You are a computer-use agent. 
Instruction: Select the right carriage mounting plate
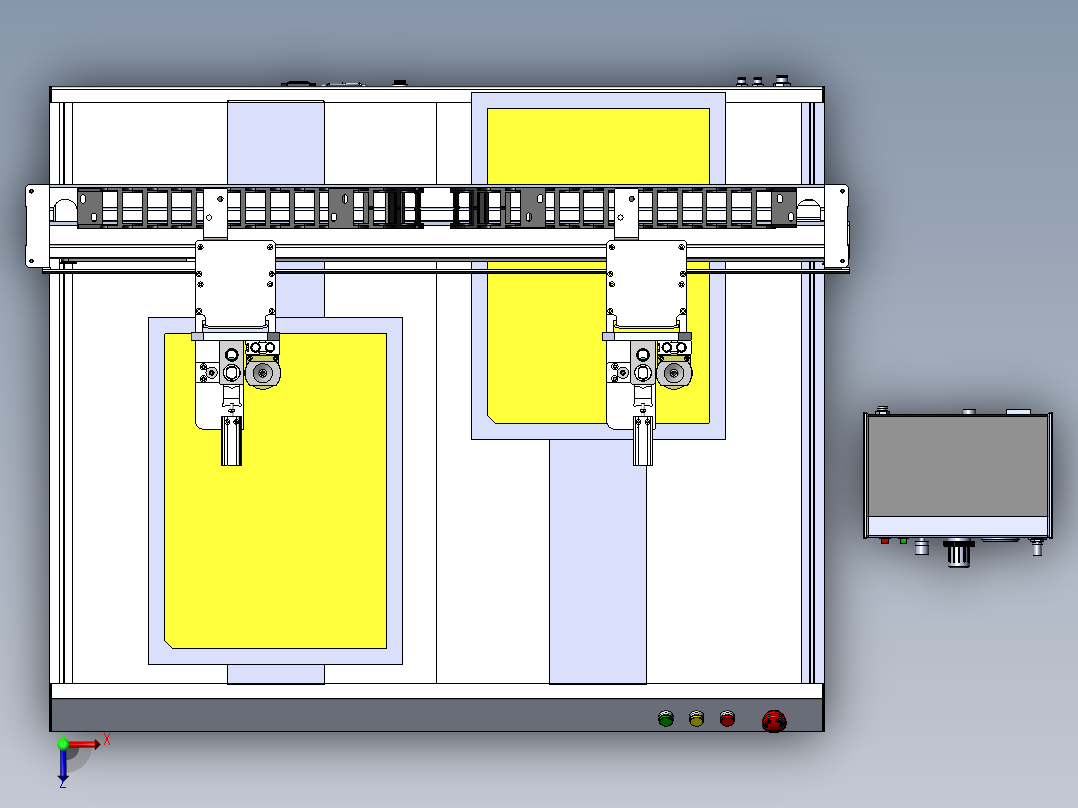(x=646, y=279)
